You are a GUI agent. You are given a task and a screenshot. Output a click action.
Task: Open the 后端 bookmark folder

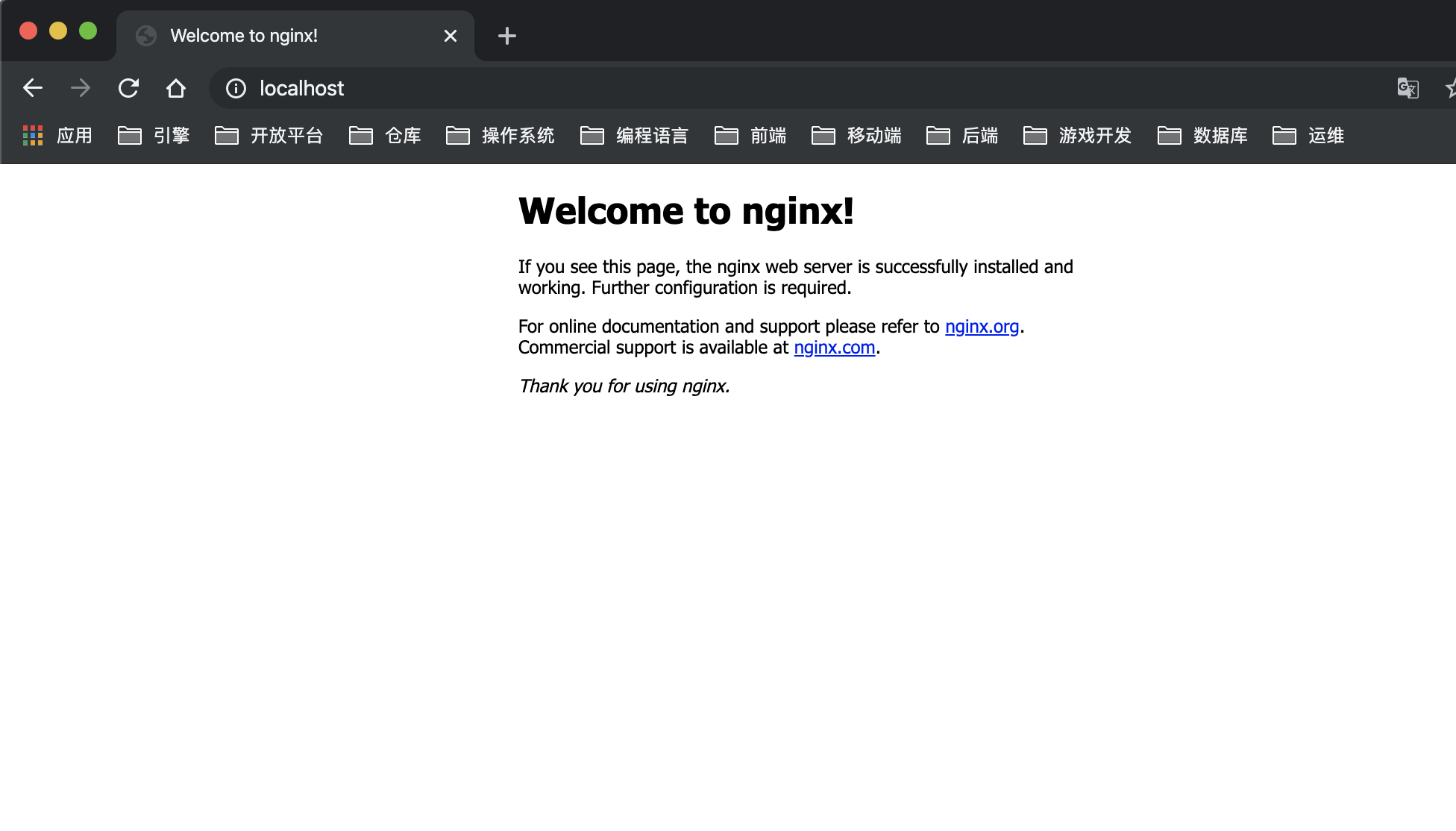coord(962,135)
